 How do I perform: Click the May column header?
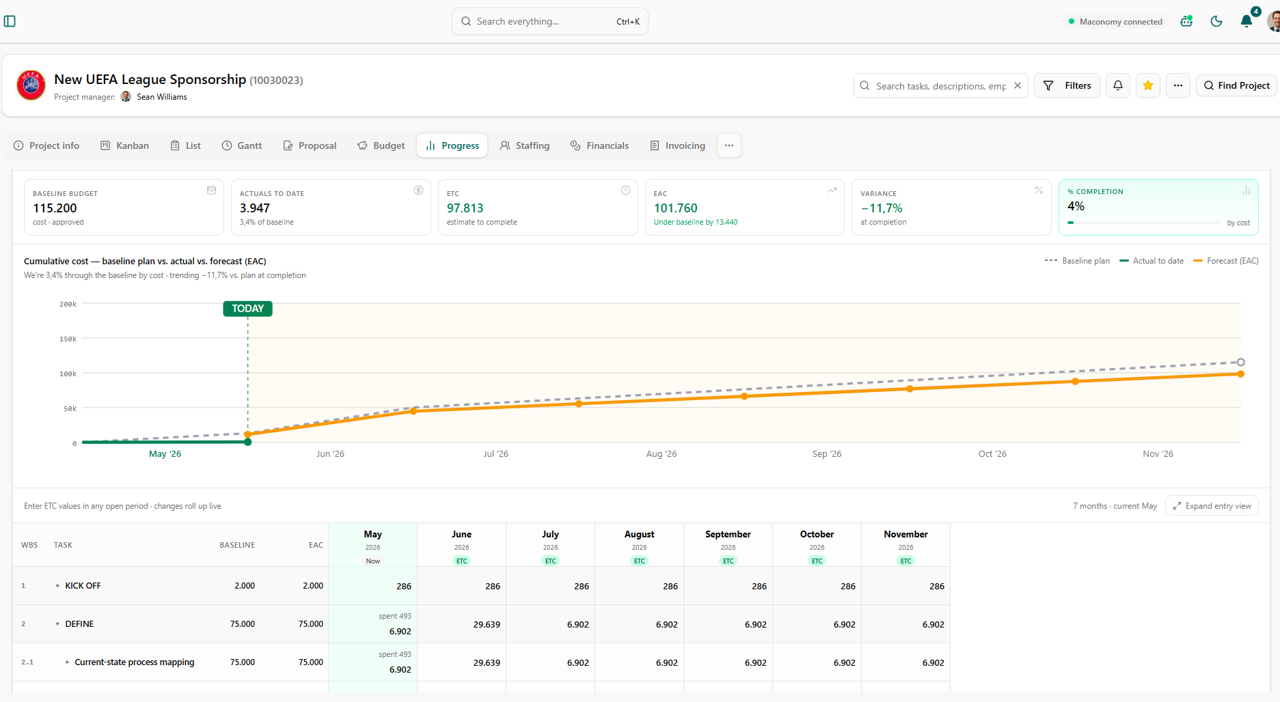(x=373, y=546)
